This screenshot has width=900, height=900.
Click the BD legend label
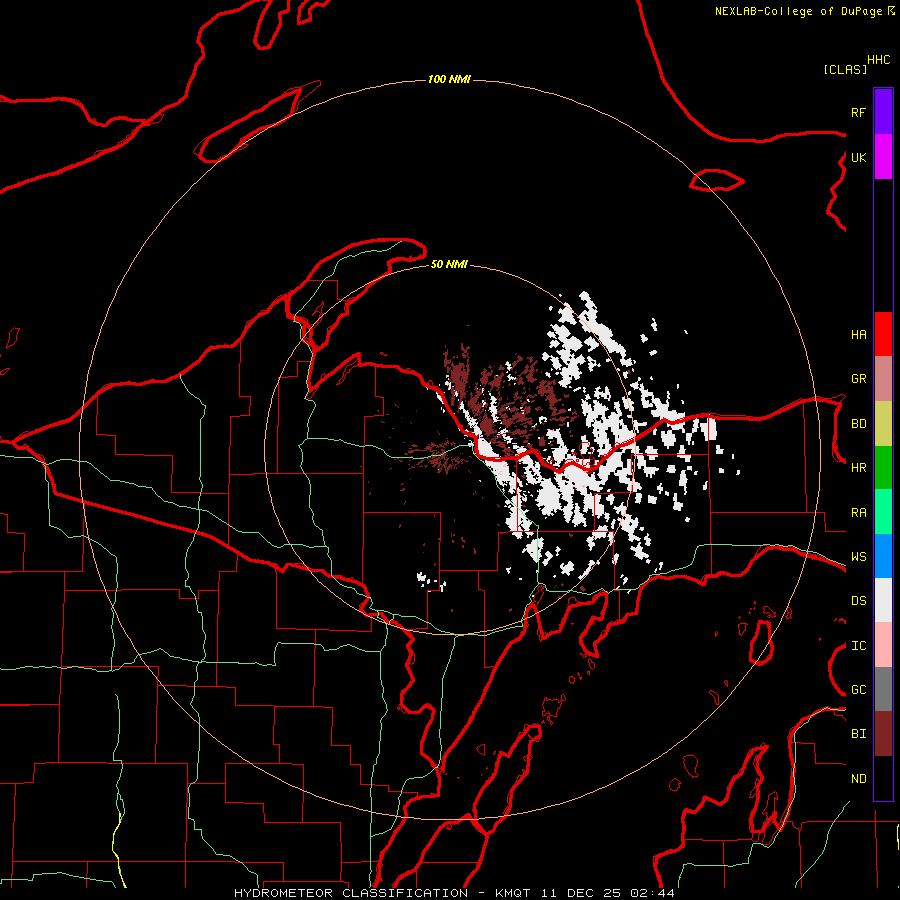click(858, 424)
